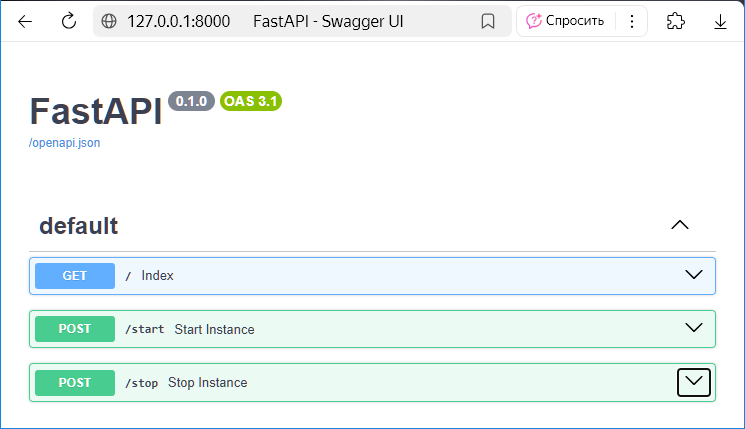745x429 pixels.
Task: Click the POST badge for /start
Action: point(75,329)
